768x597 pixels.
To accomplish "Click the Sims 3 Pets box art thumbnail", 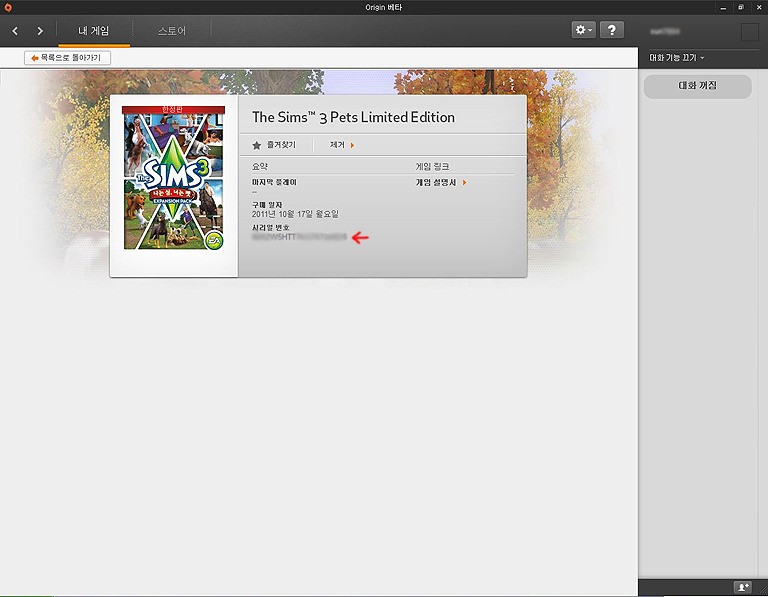I will pyautogui.click(x=173, y=178).
